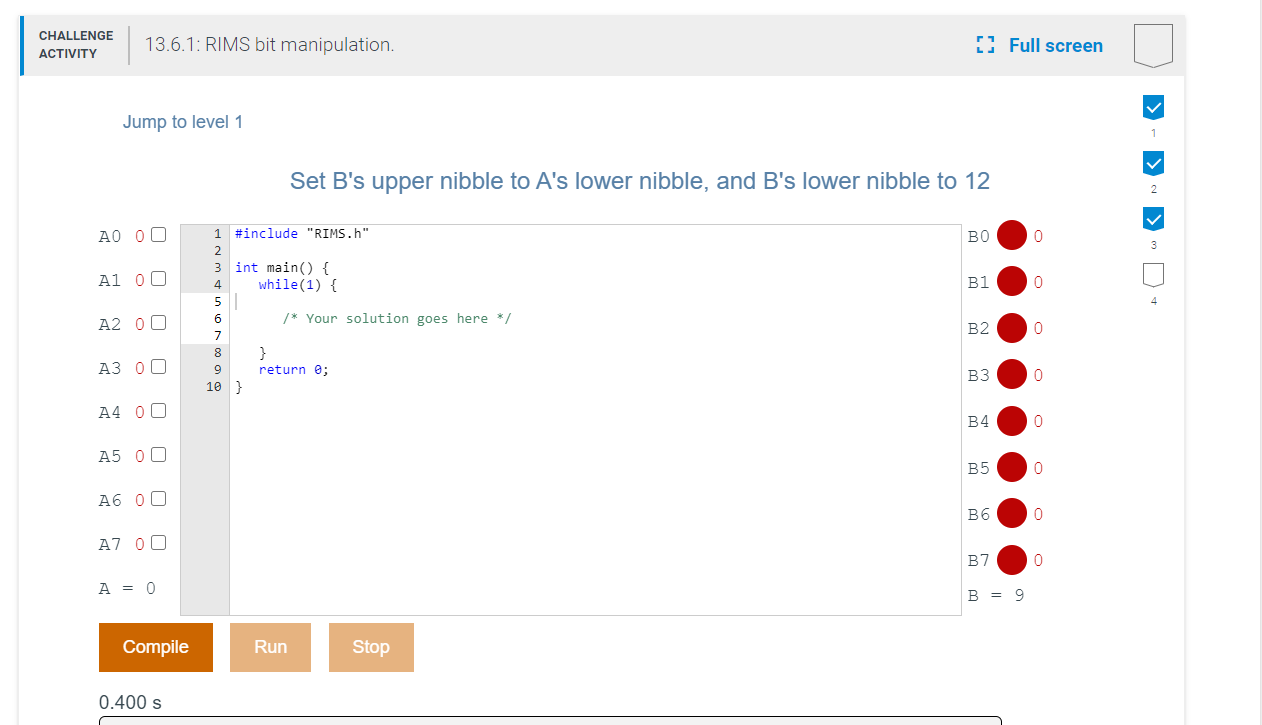
Task: Click Jump to level 1 link
Action: [183, 122]
